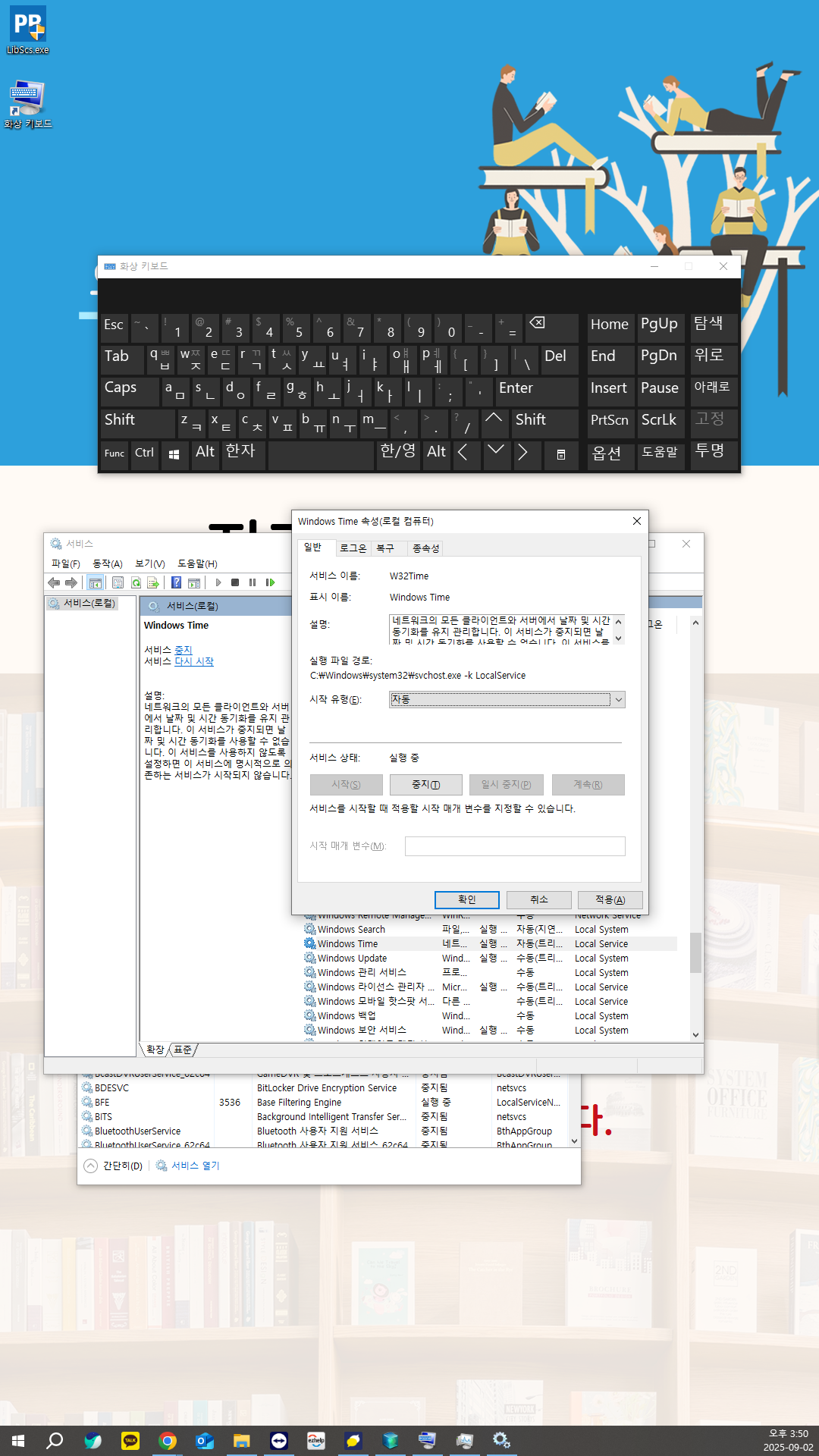
Task: Open Google Chrome from the taskbar
Action: [168, 1440]
